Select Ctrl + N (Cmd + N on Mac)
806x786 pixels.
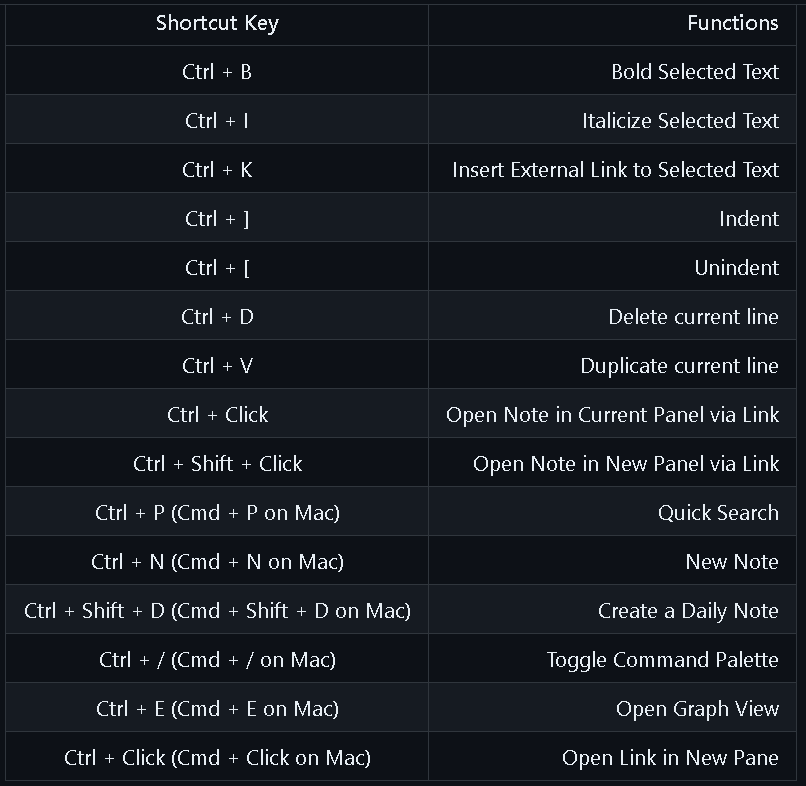point(217,561)
